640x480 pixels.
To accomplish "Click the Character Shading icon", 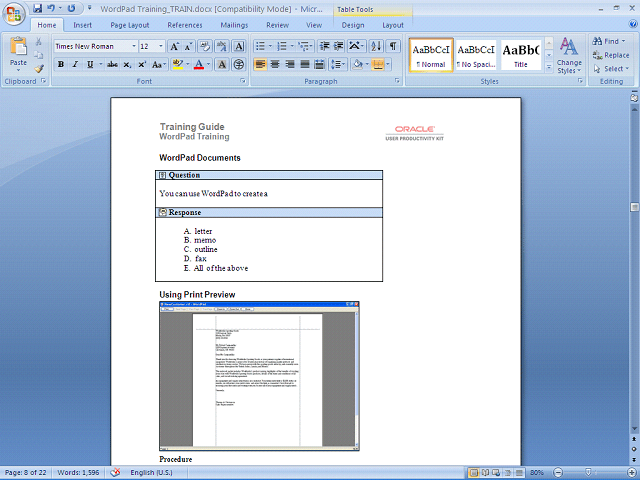I will tap(221, 64).
